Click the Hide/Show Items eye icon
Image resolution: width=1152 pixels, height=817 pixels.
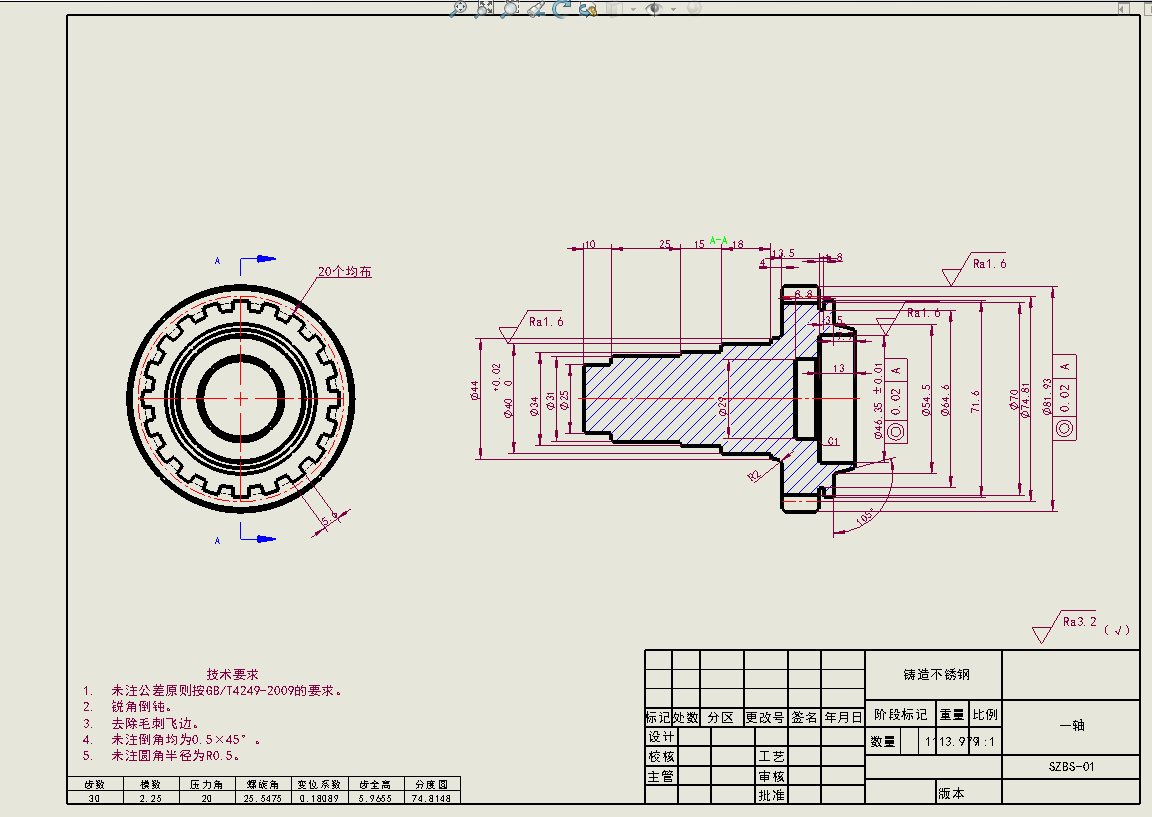[x=655, y=8]
